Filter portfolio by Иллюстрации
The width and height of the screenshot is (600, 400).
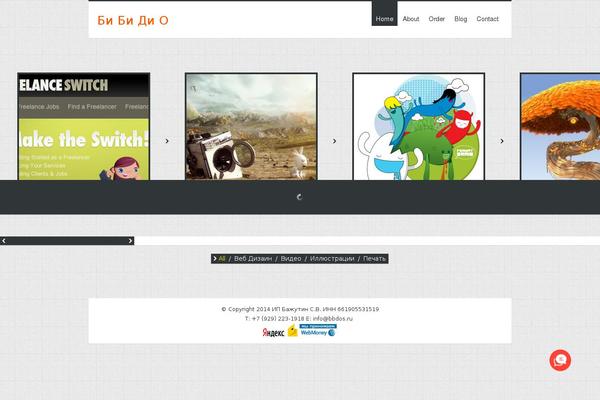coord(332,259)
